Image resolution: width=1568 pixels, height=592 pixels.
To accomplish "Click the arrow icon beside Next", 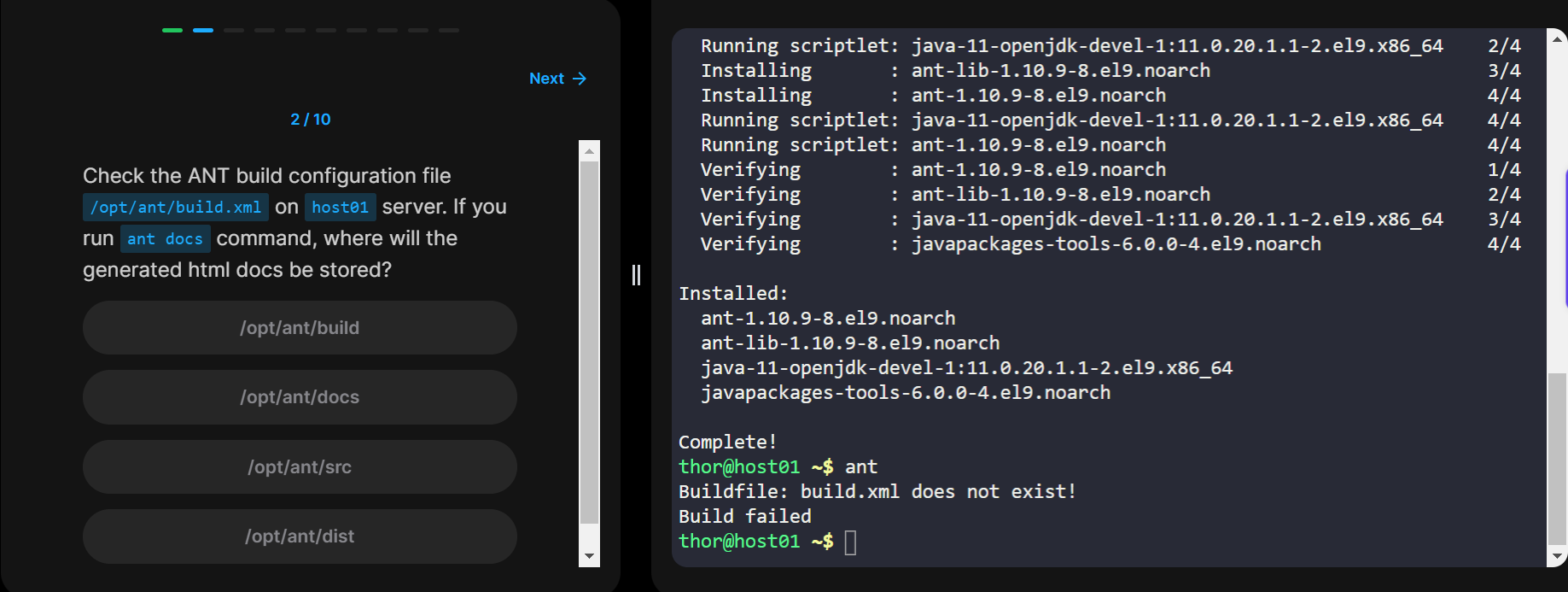I will (580, 79).
